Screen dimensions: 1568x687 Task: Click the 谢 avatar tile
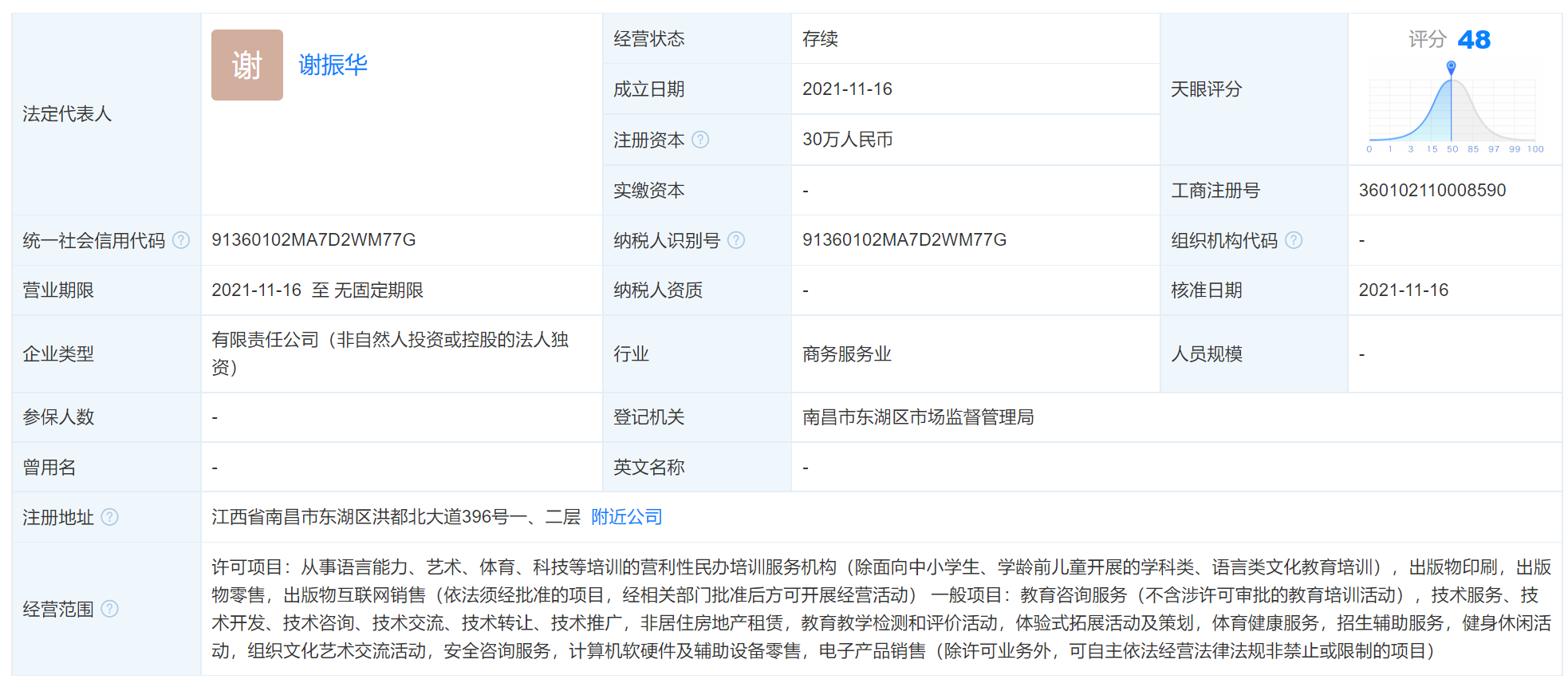click(x=246, y=65)
